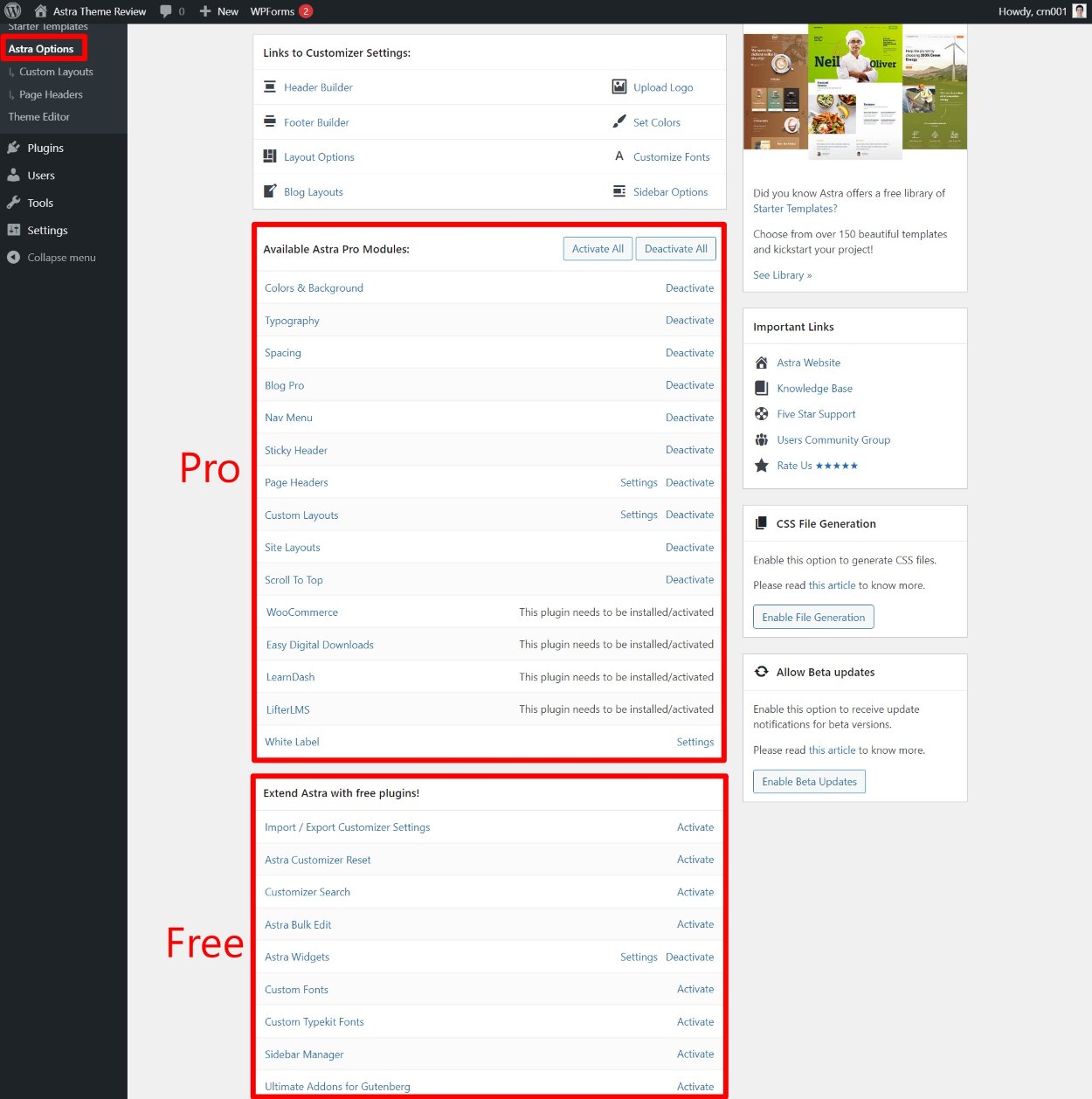Deactivate the Nav Menu module
Image resolution: width=1092 pixels, height=1099 pixels.
point(689,418)
